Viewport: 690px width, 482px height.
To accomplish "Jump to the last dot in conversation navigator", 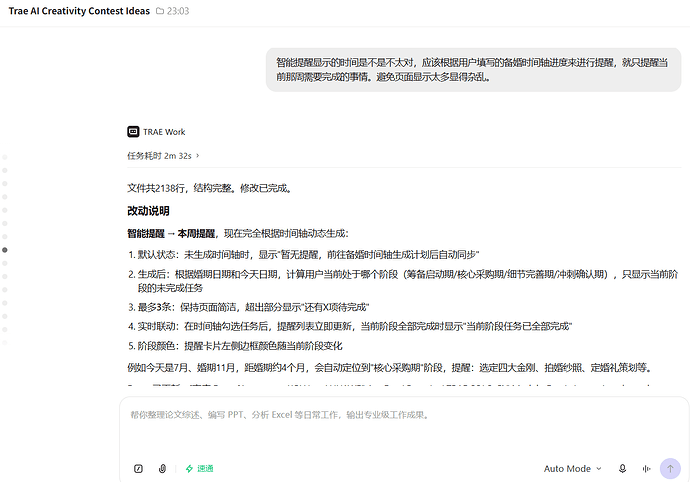I will click(x=5, y=342).
